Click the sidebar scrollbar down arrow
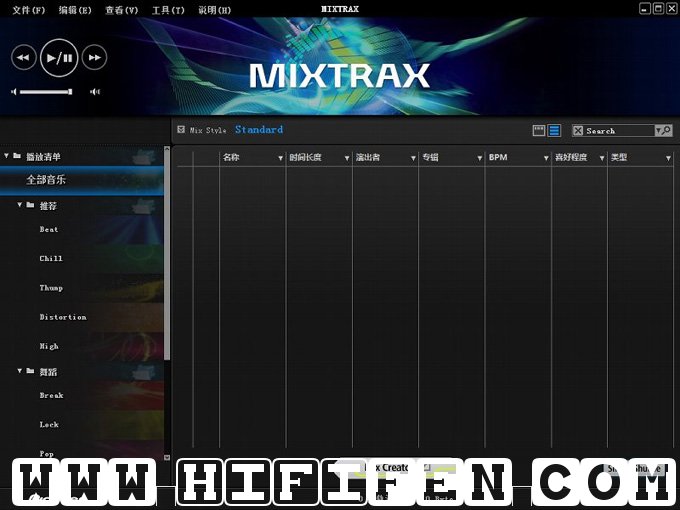The width and height of the screenshot is (680, 510). (167, 457)
